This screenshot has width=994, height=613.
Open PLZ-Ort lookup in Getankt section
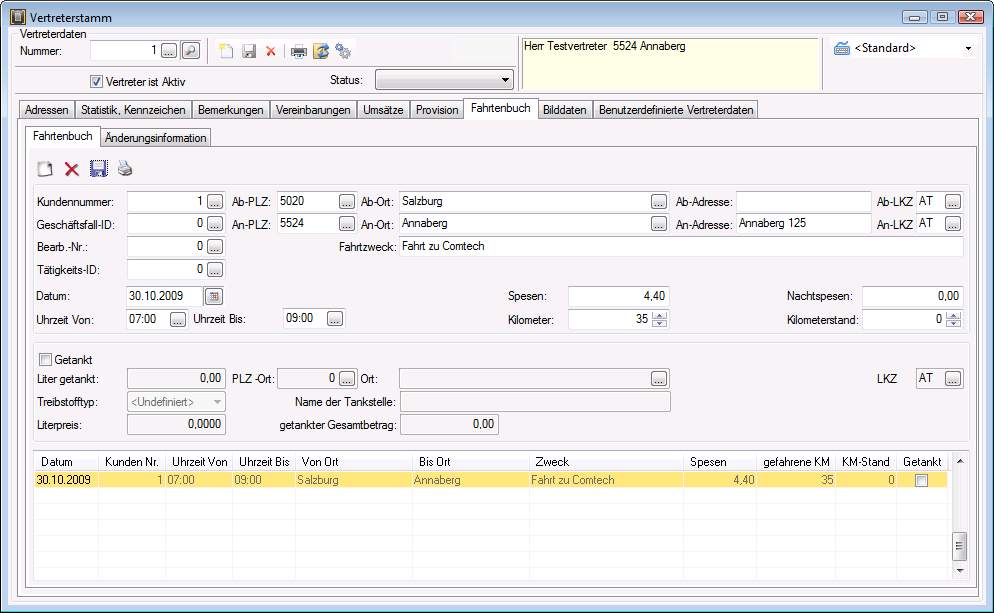click(x=346, y=379)
